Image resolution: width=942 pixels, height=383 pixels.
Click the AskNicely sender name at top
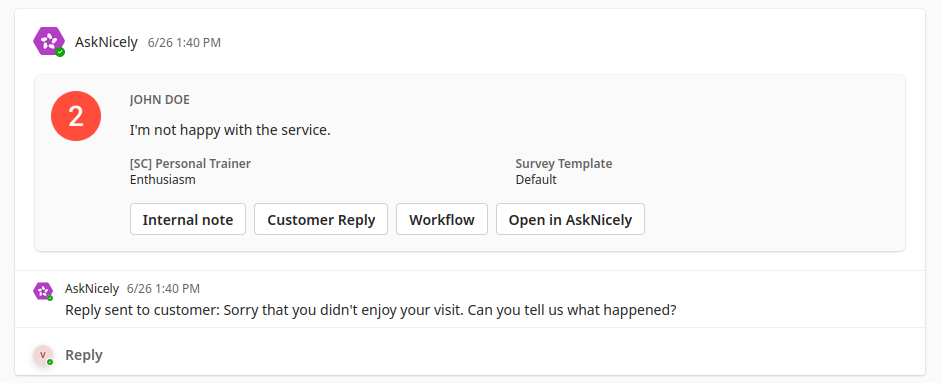[106, 43]
